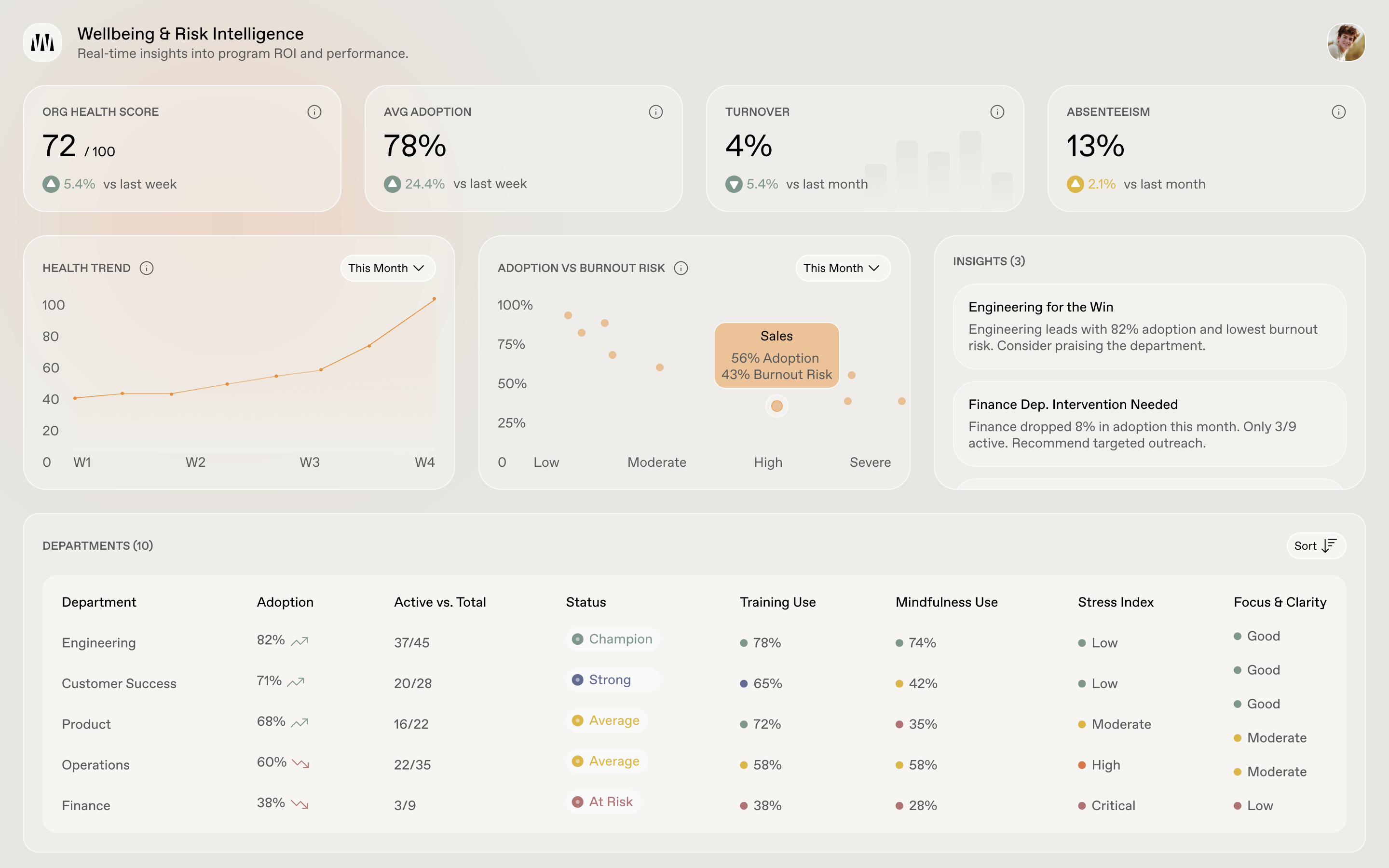The image size is (1389, 868).
Task: Toggle the At Risk status for Finance
Action: point(603,801)
